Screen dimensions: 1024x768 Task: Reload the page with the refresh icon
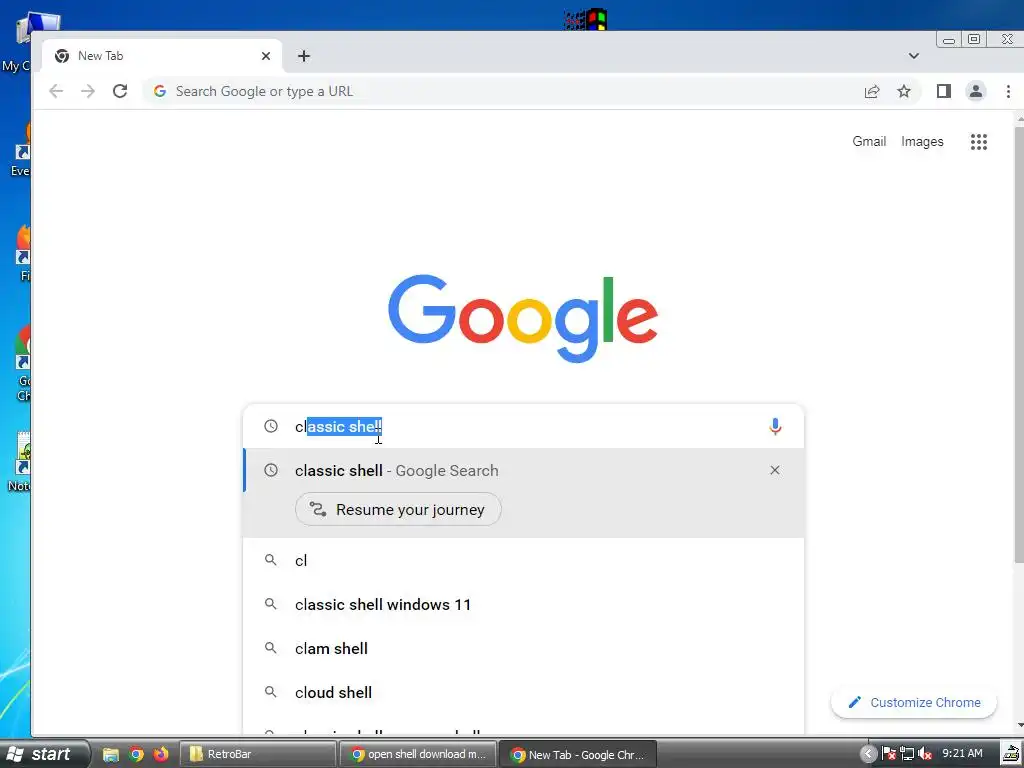coord(120,91)
